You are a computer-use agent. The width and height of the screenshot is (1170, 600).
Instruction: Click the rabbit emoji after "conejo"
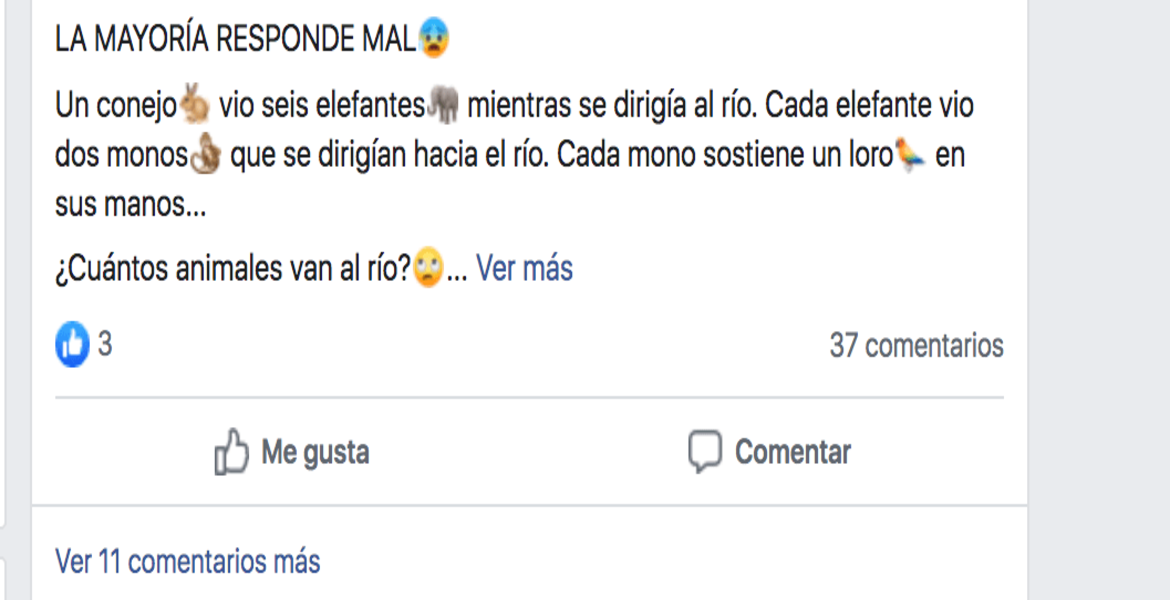pyautogui.click(x=195, y=104)
